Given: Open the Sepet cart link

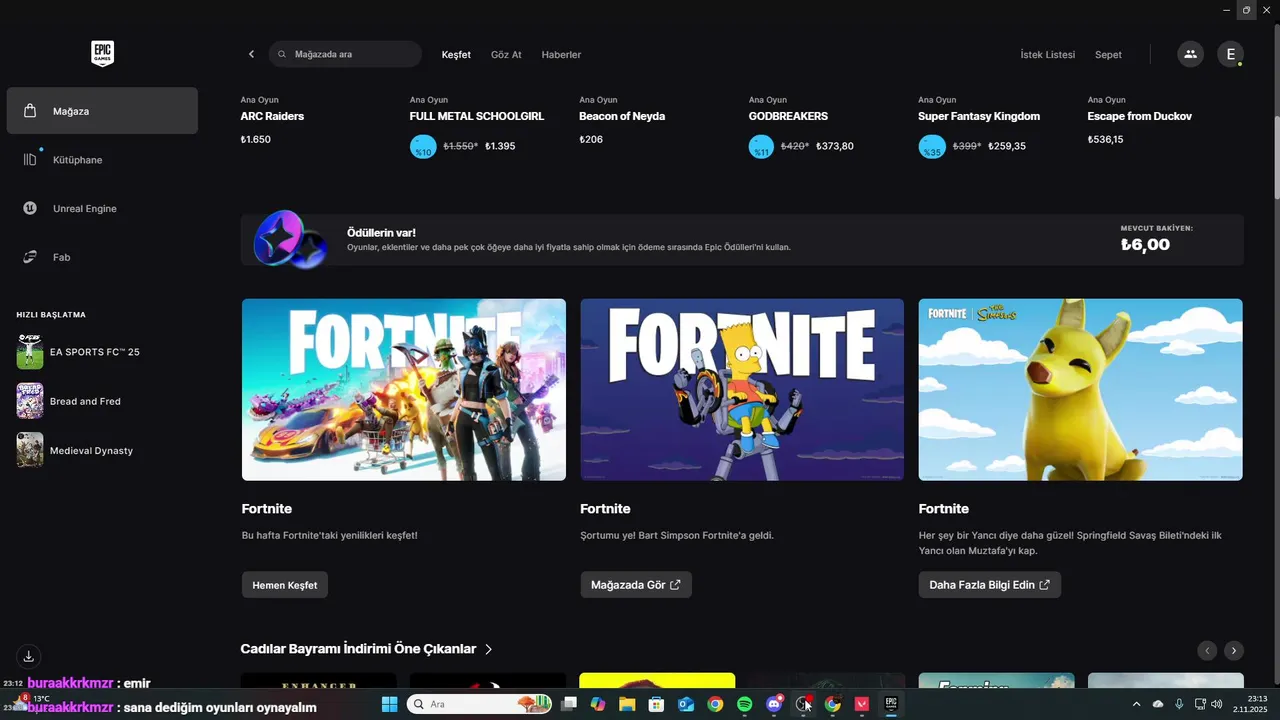Looking at the screenshot, I should (x=1108, y=54).
